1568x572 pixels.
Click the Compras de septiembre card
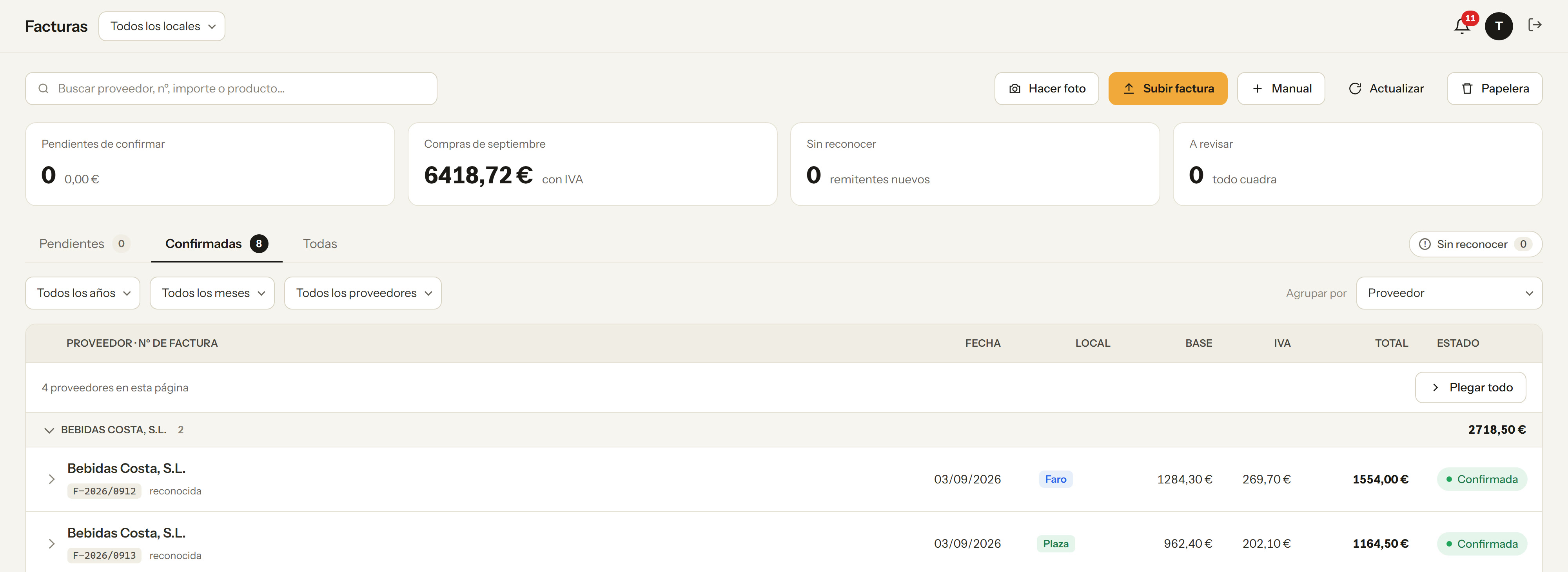(x=592, y=164)
